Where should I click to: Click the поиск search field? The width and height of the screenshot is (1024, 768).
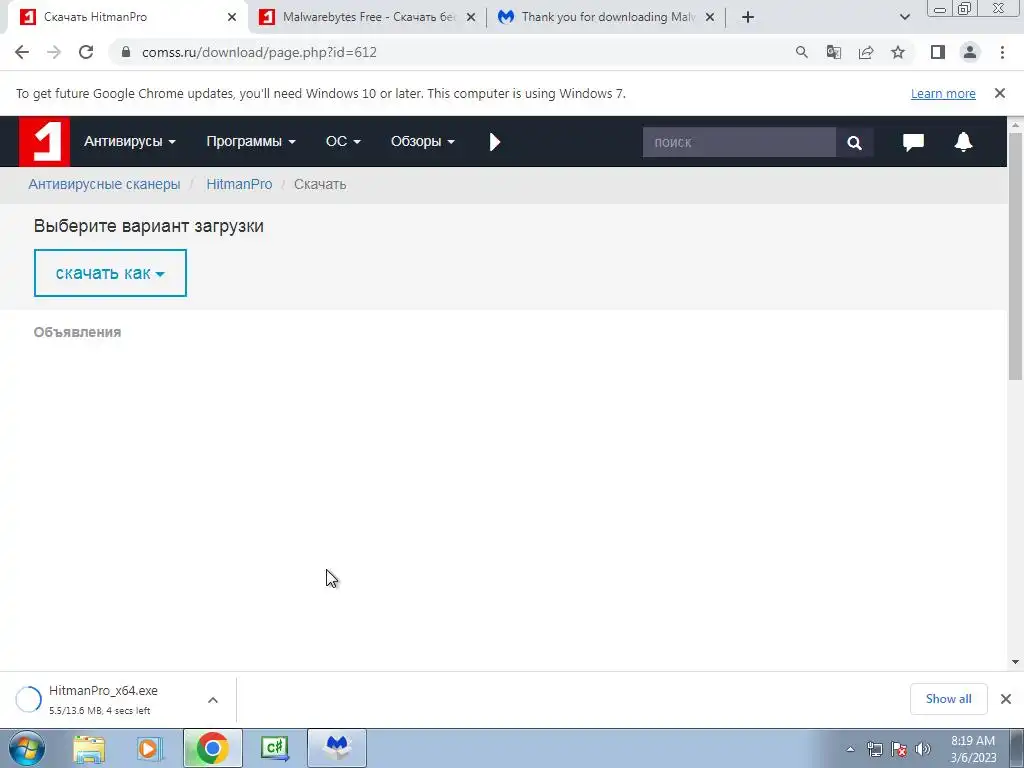point(739,142)
